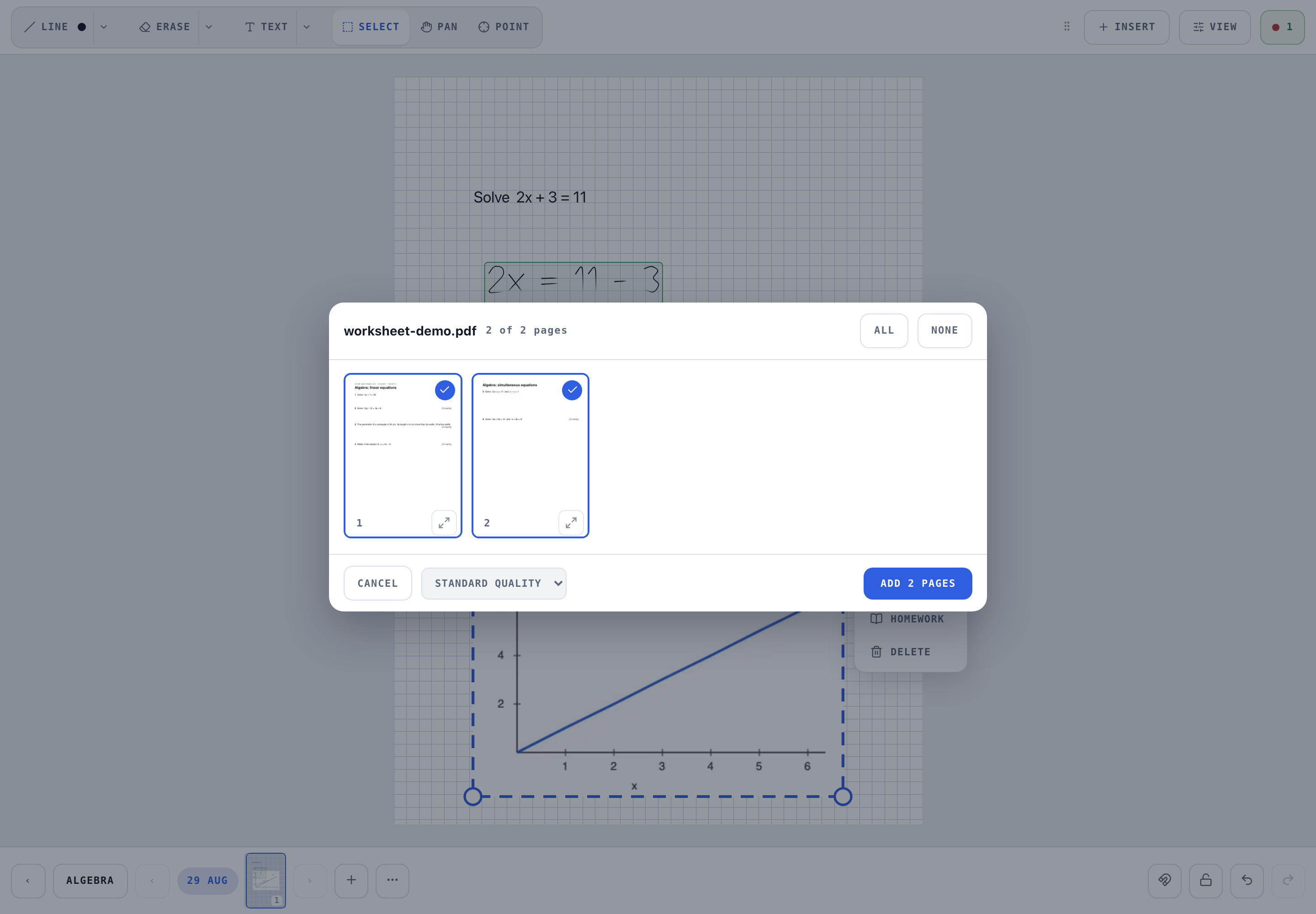
Task: Open the Algebra notebook button
Action: point(90,881)
